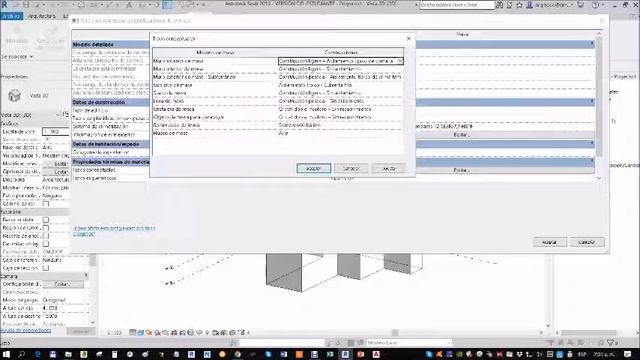Click Cancelar in the energy settings dialog
The width and height of the screenshot is (640, 360).
(587, 242)
